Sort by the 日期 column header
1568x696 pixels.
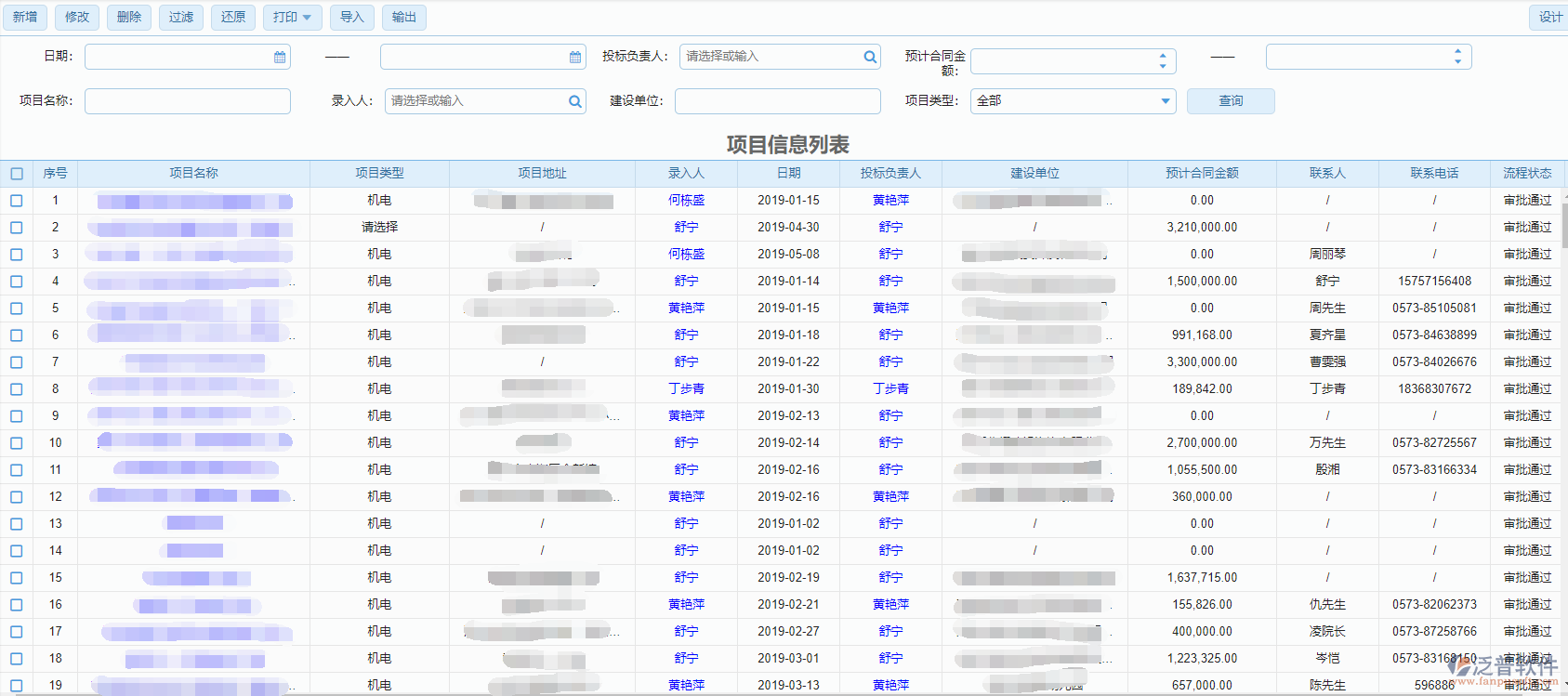788,174
